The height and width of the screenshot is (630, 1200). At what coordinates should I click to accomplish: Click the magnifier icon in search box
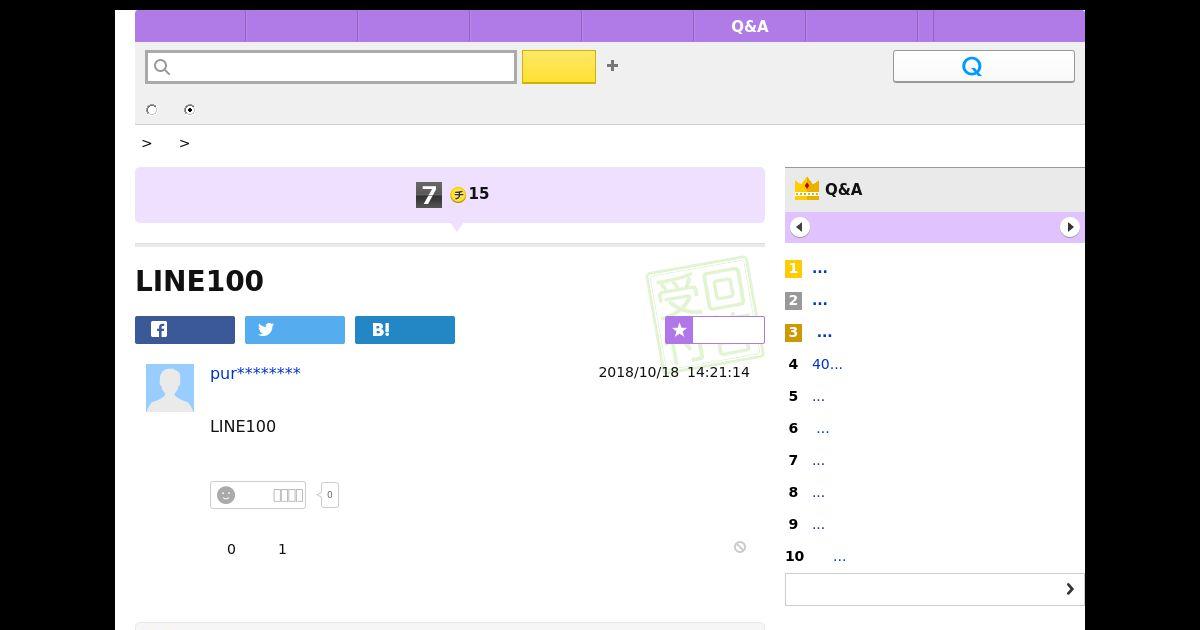tap(163, 67)
